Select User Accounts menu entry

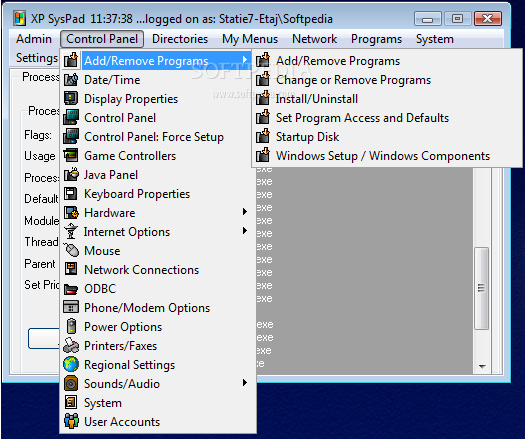click(x=157, y=422)
